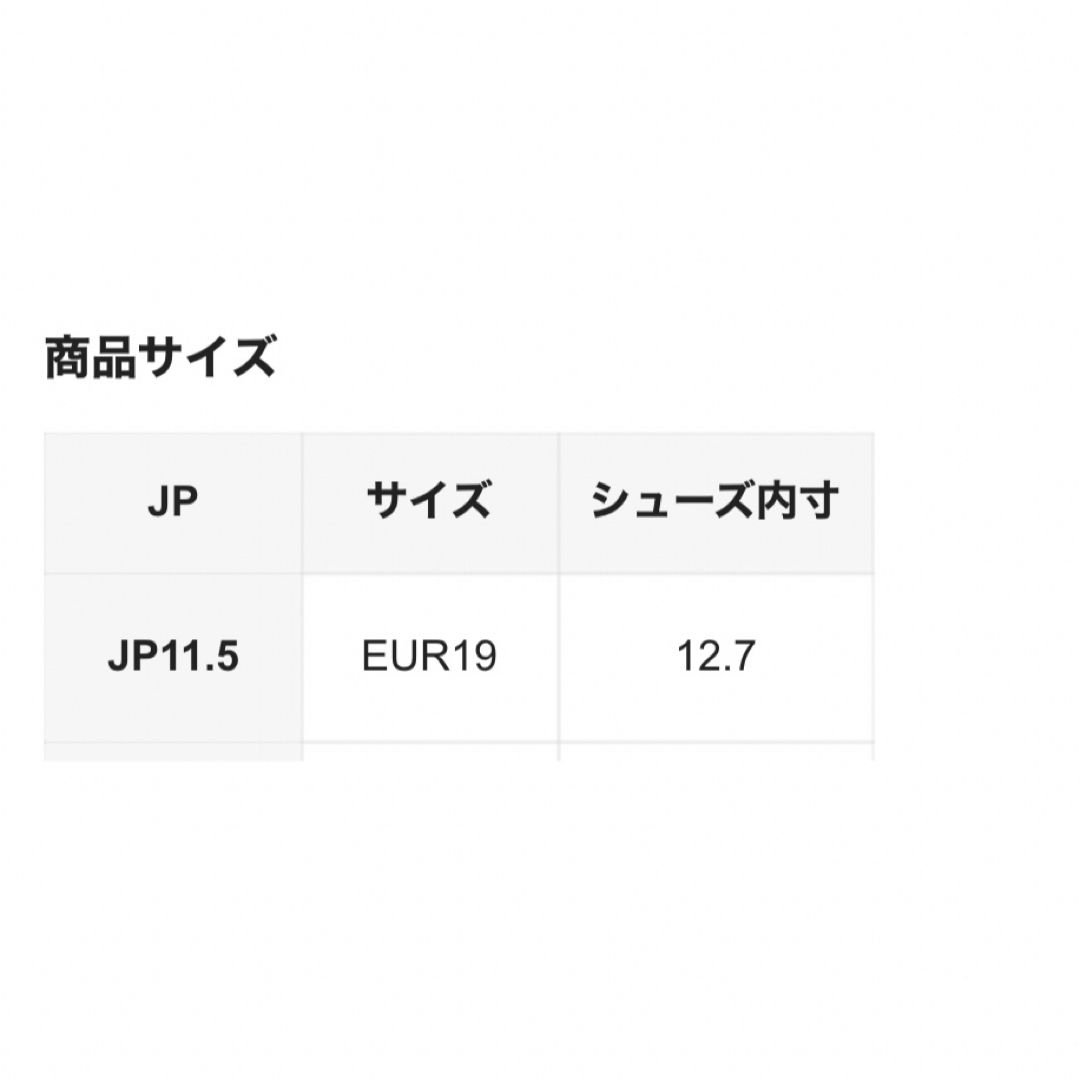Click the border between シューズ内寸 header and 12.7
The image size is (1080, 1080).
716,574
